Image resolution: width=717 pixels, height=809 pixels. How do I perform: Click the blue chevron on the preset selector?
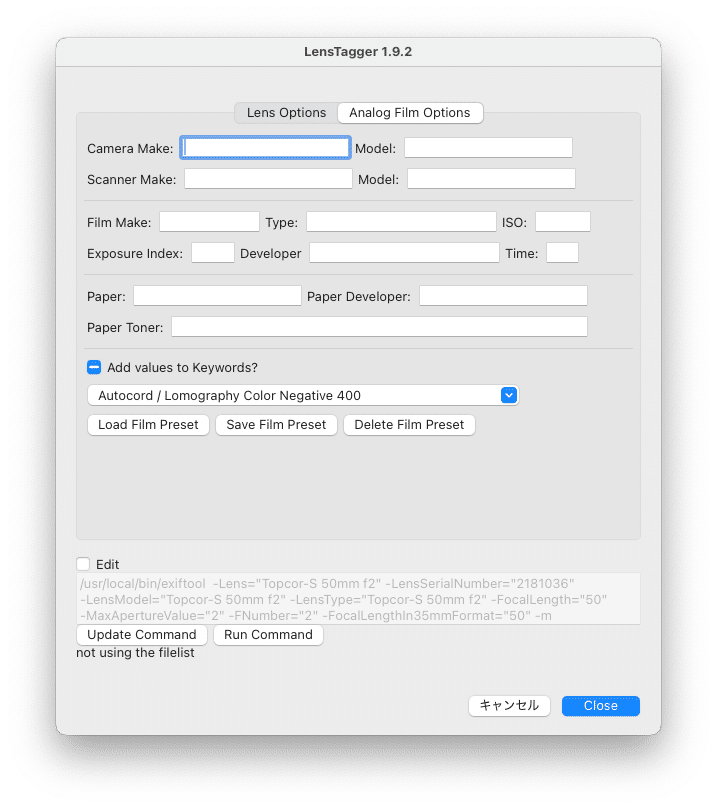[x=509, y=394]
